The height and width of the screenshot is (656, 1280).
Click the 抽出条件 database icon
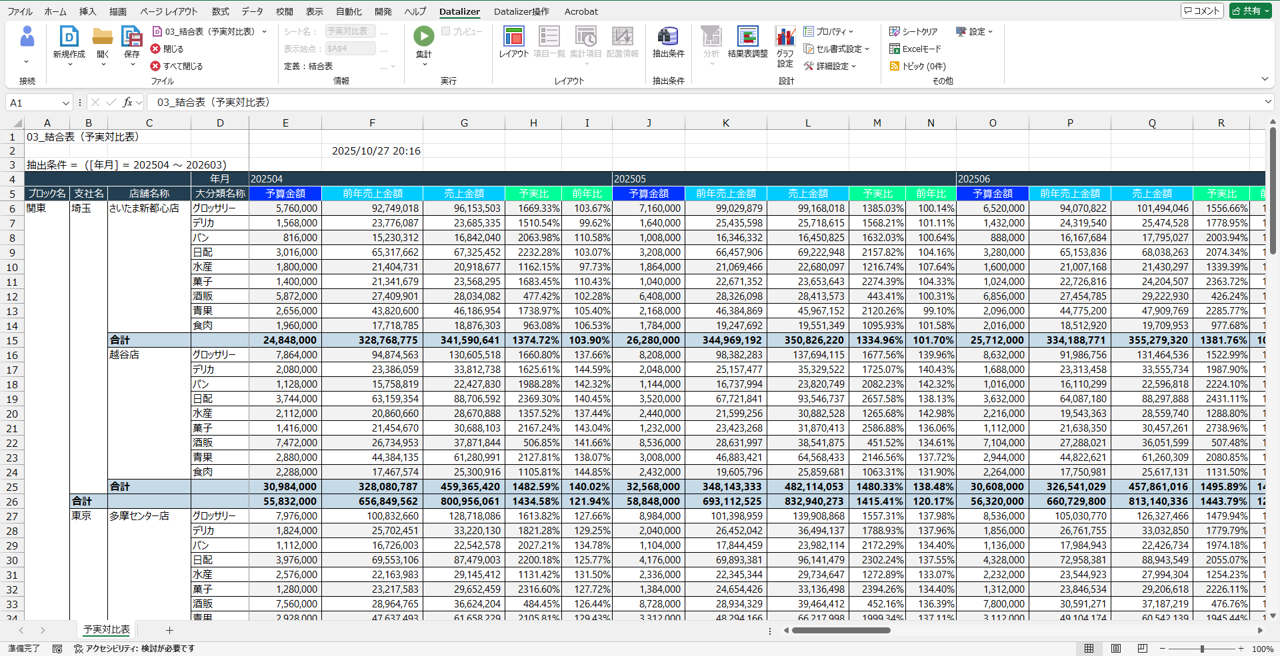point(668,37)
